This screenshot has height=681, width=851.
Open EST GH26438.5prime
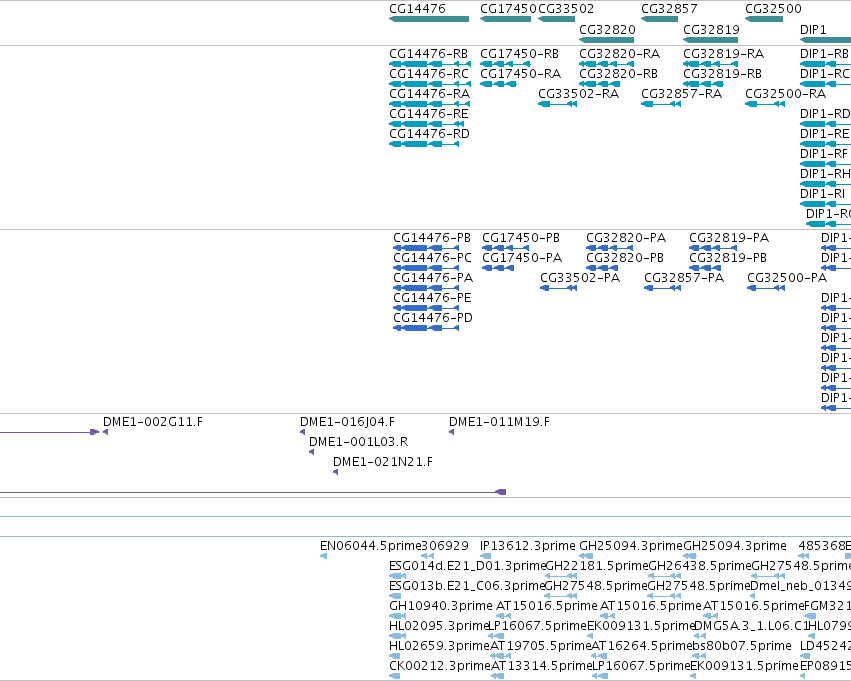click(x=665, y=576)
